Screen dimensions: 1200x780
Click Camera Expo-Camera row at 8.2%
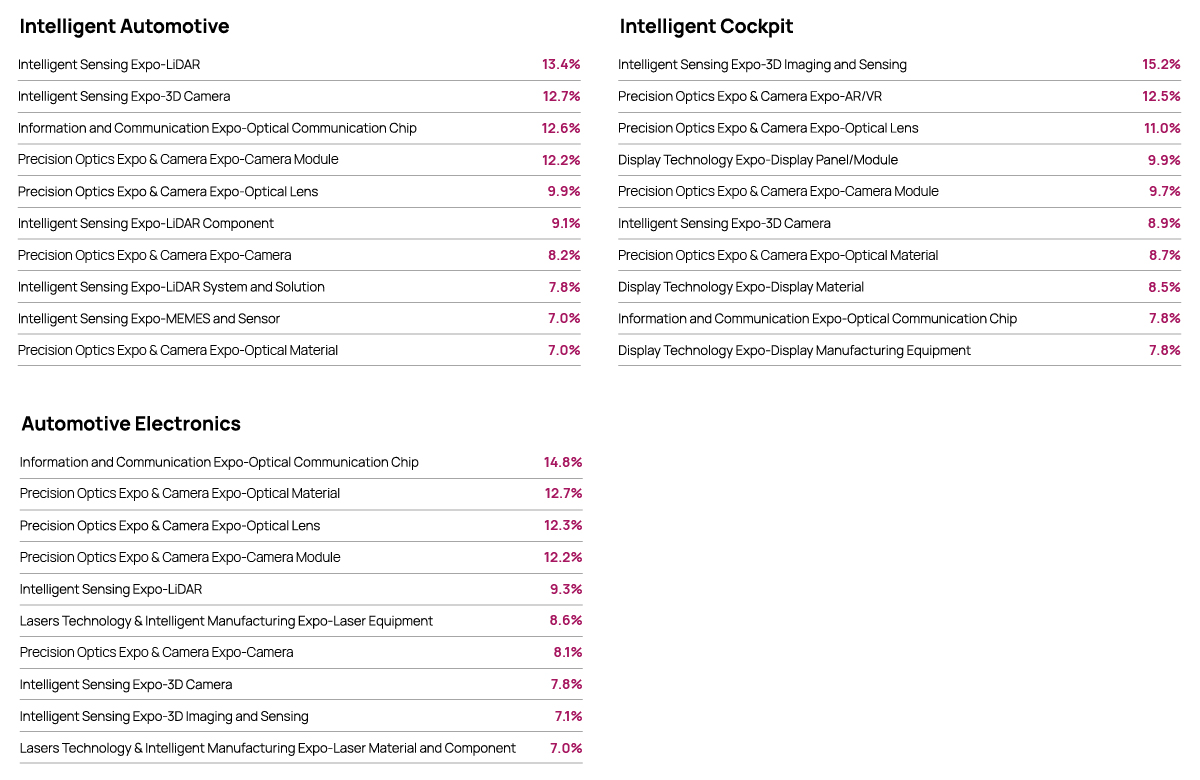coord(299,255)
